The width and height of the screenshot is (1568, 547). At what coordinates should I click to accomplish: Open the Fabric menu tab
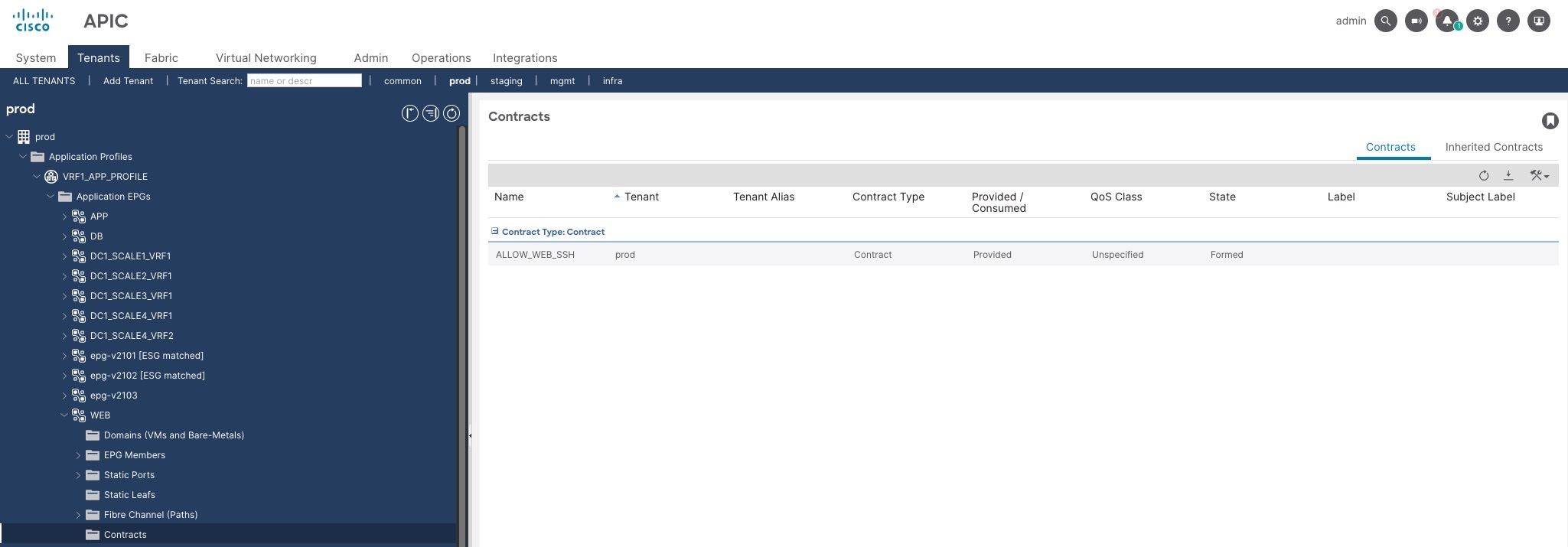161,57
